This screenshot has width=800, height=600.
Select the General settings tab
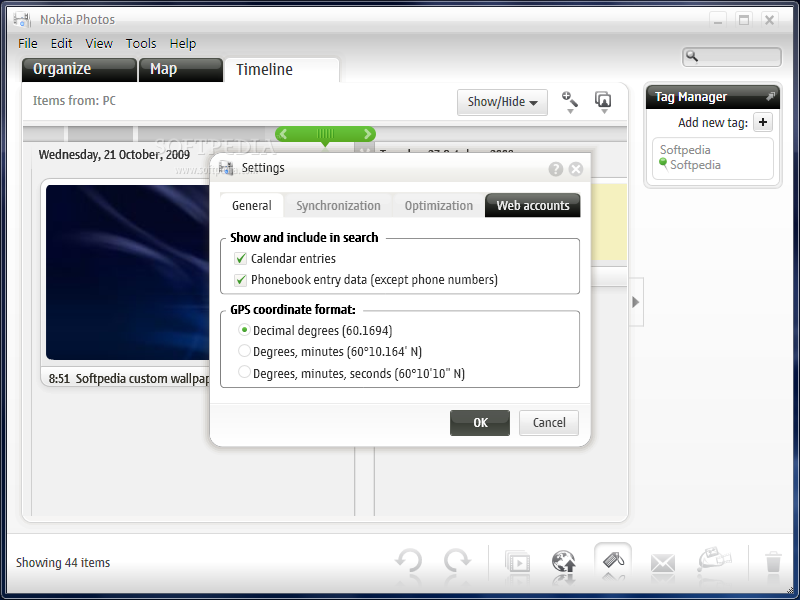point(252,206)
